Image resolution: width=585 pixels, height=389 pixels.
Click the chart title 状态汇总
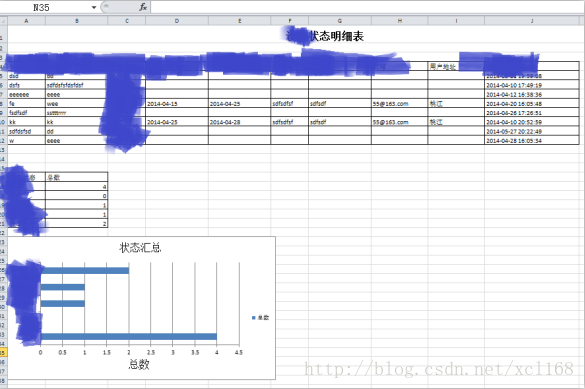point(140,248)
